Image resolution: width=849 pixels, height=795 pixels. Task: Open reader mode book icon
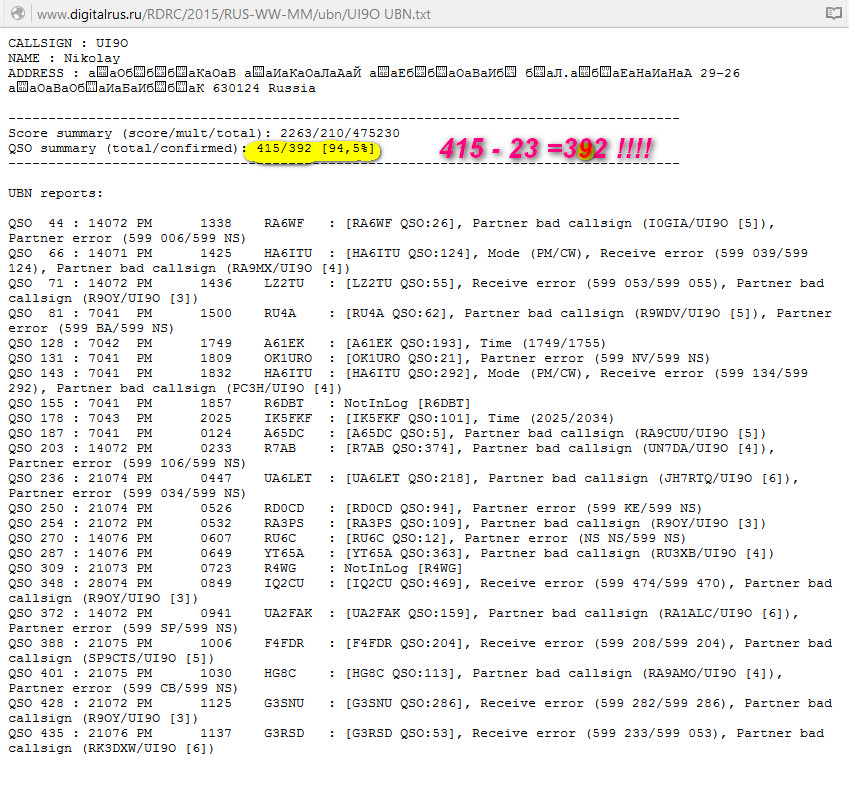833,13
